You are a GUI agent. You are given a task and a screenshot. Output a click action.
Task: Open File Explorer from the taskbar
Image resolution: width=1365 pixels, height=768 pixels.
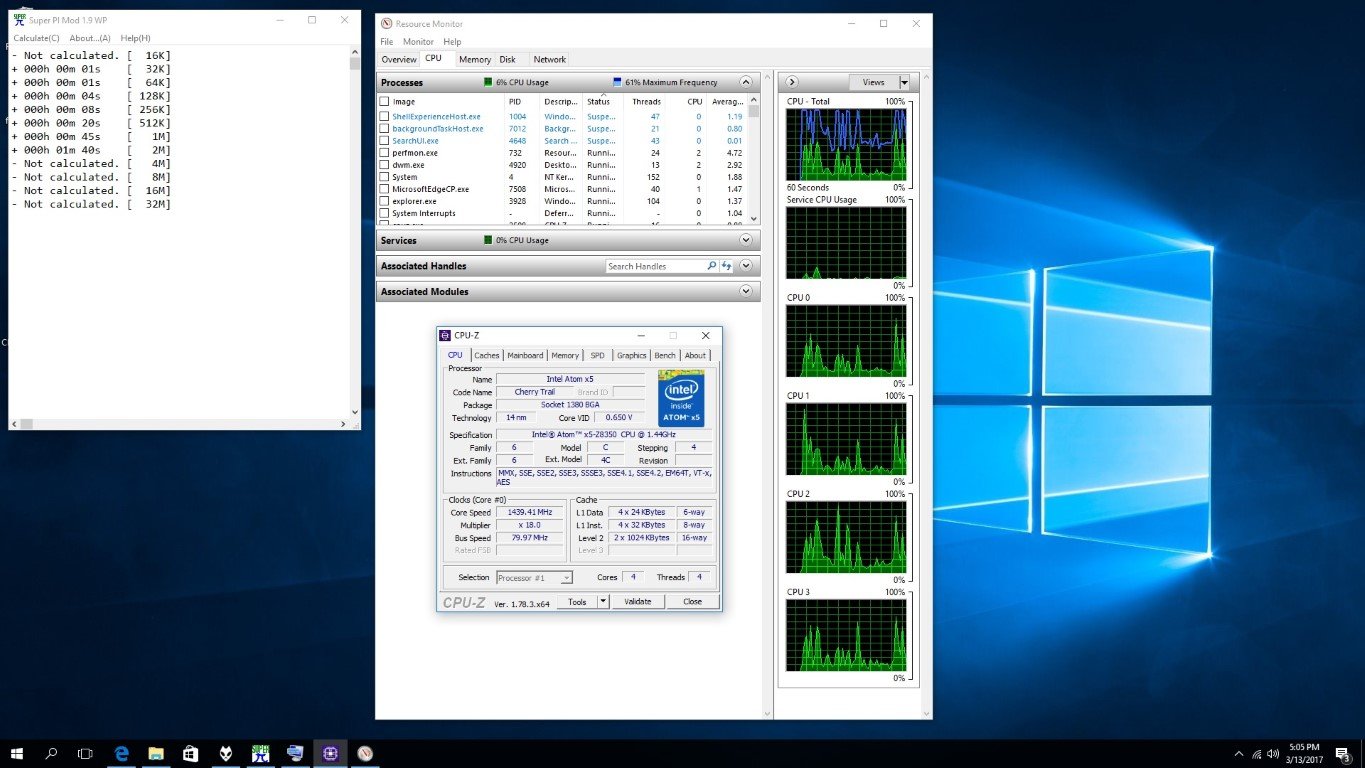tap(156, 753)
